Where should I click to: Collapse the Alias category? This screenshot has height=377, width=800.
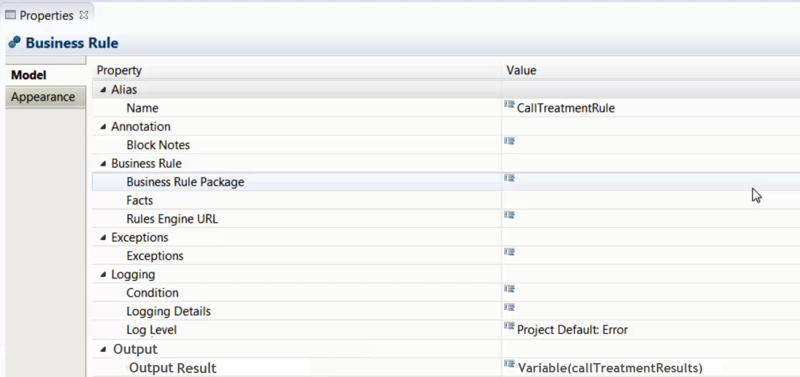click(104, 90)
